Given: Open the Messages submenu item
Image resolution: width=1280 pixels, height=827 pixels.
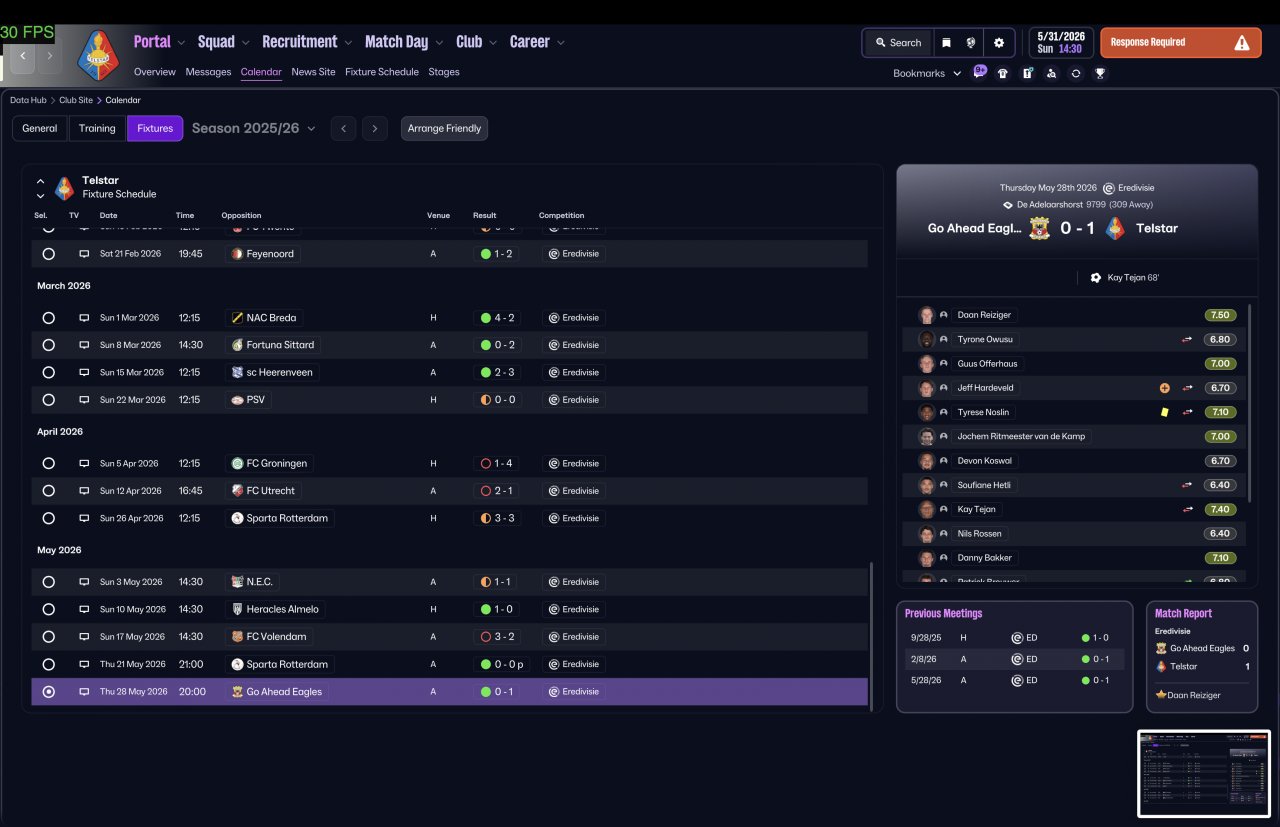Looking at the screenshot, I should pos(208,72).
